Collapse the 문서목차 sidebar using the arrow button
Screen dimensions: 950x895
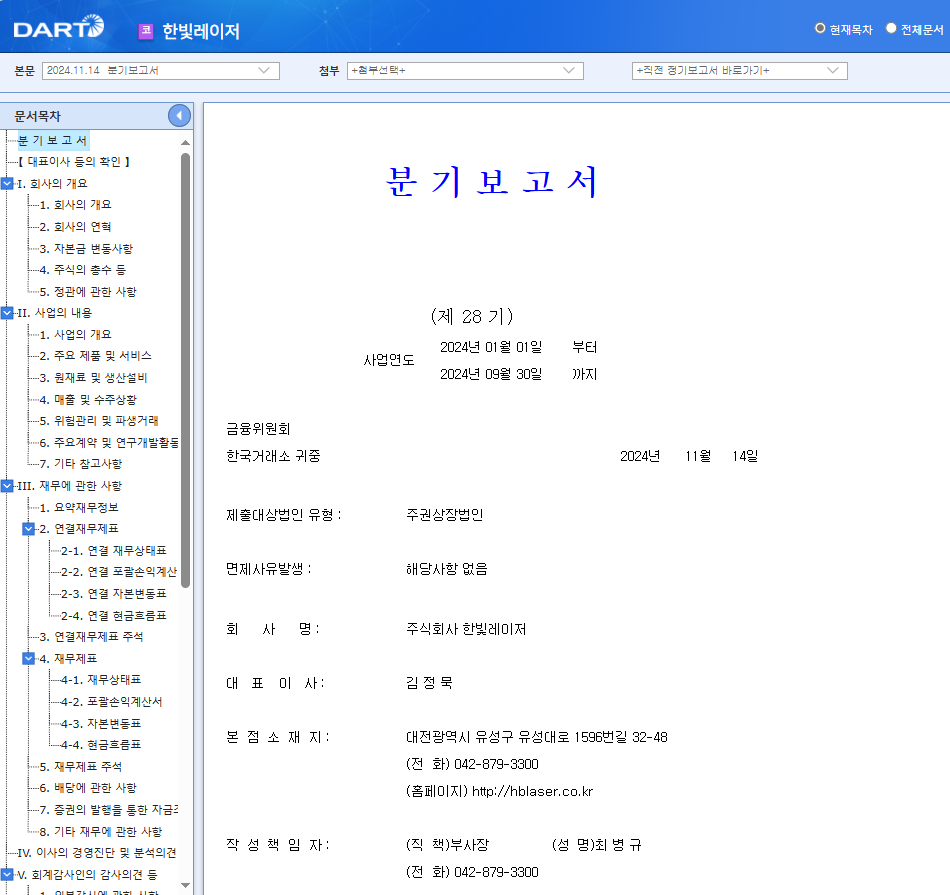click(x=179, y=114)
